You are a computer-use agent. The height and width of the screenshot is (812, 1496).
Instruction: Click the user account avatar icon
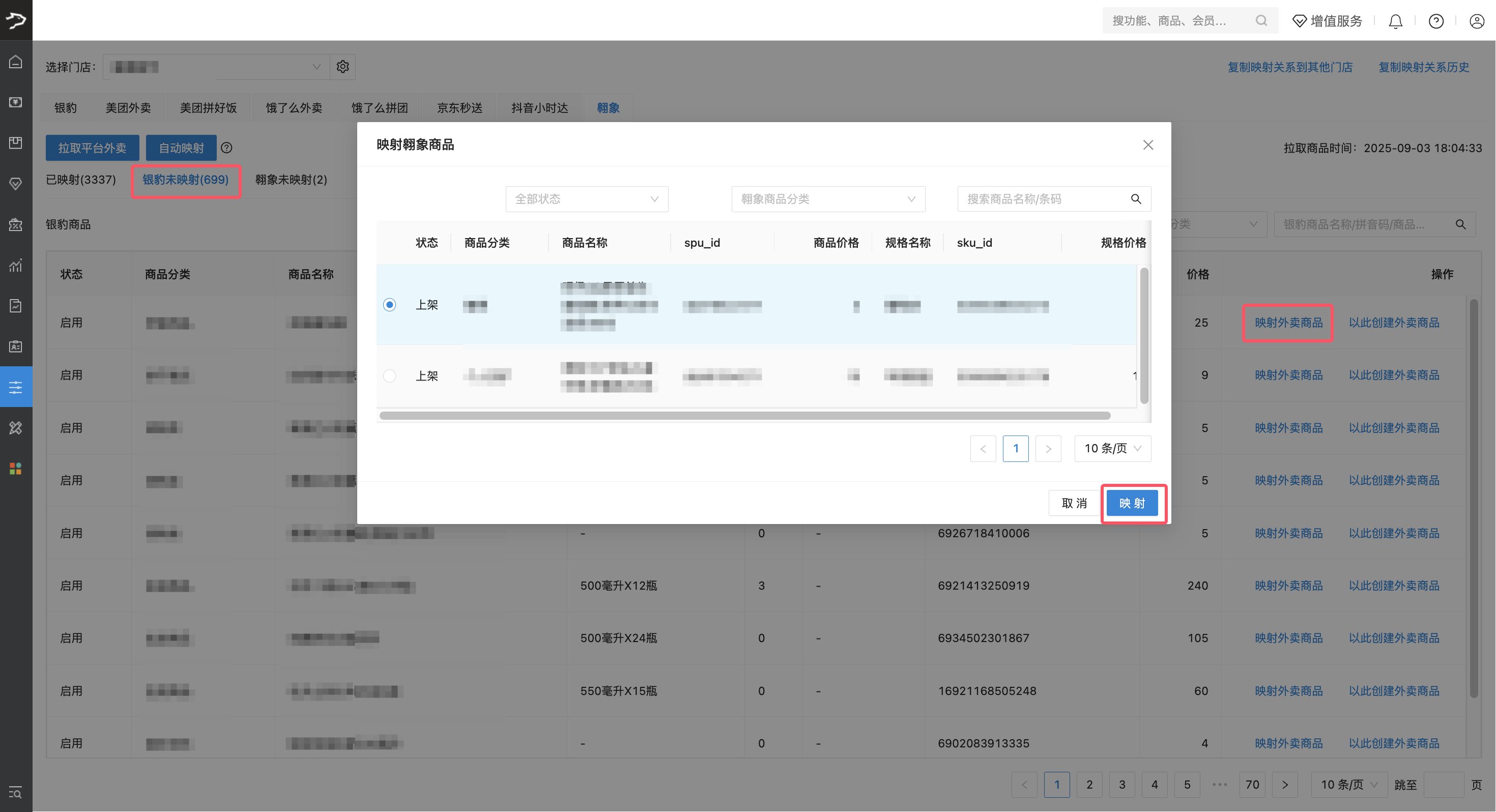[x=1476, y=21]
